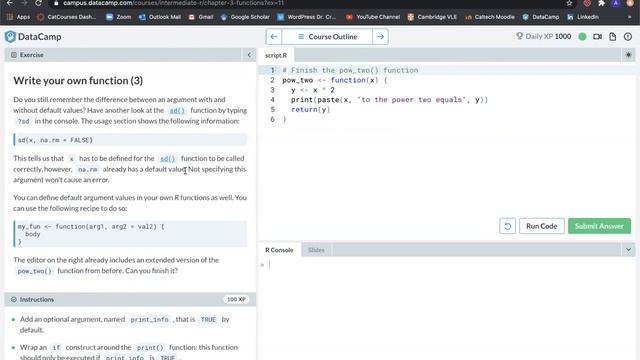
Task: Click the green status circle
Action: [x=582, y=37]
